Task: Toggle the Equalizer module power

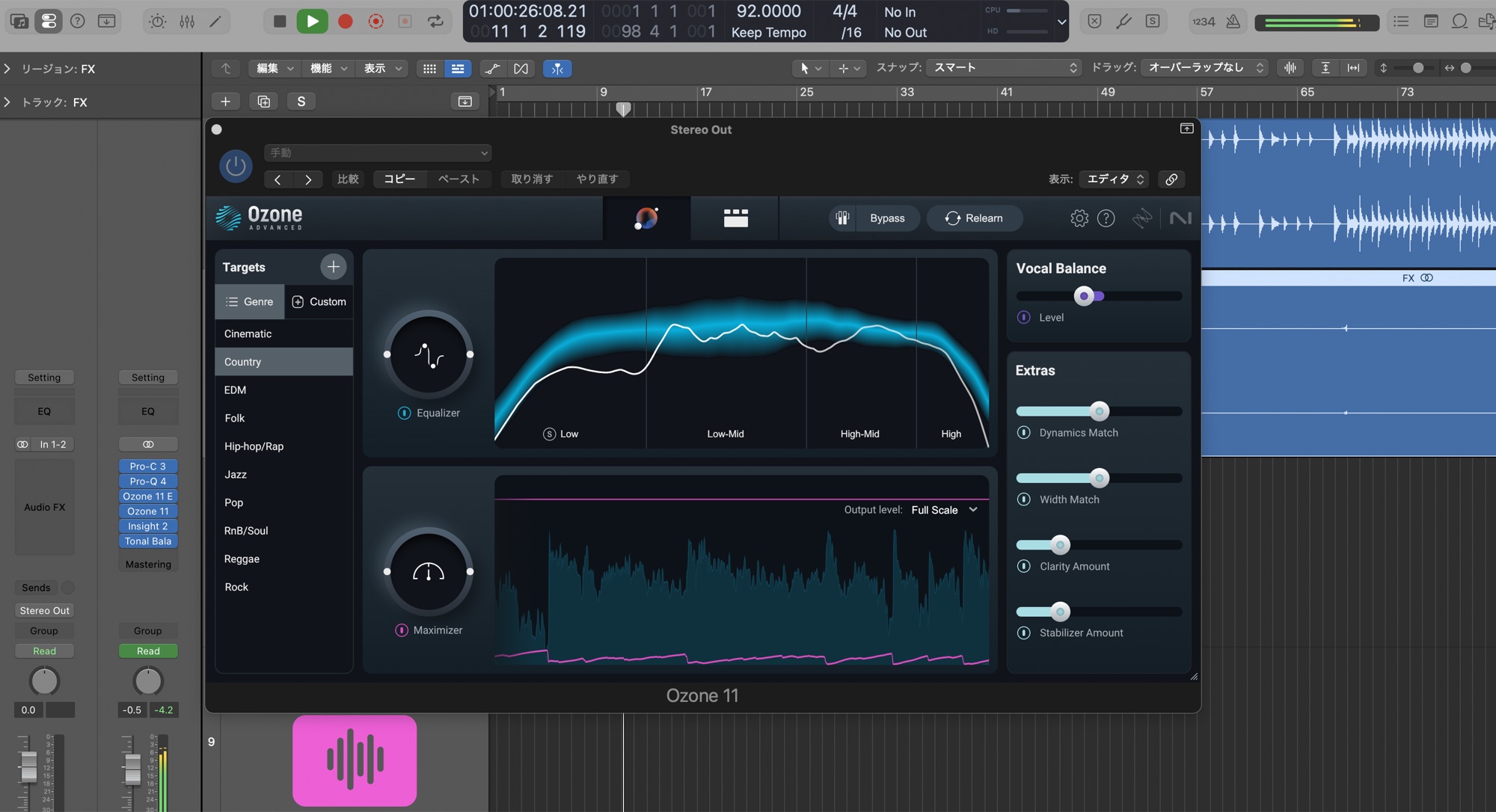Action: coord(404,413)
